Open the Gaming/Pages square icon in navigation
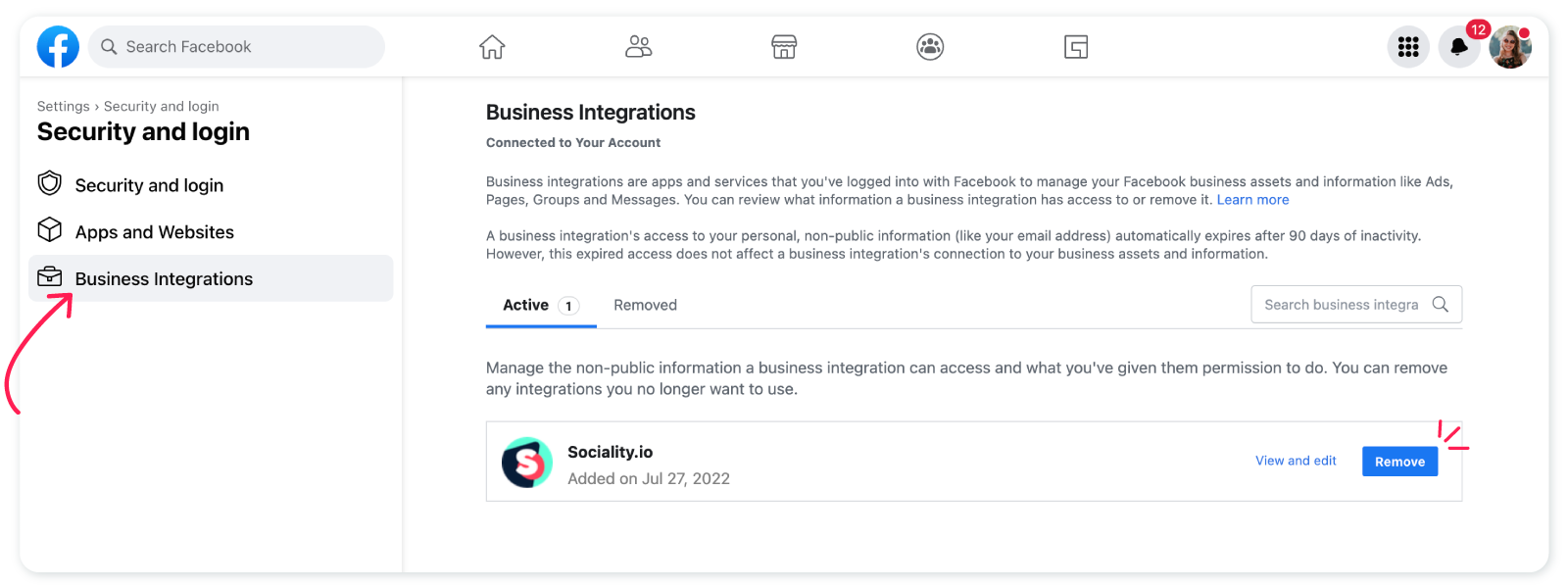 [x=1076, y=47]
